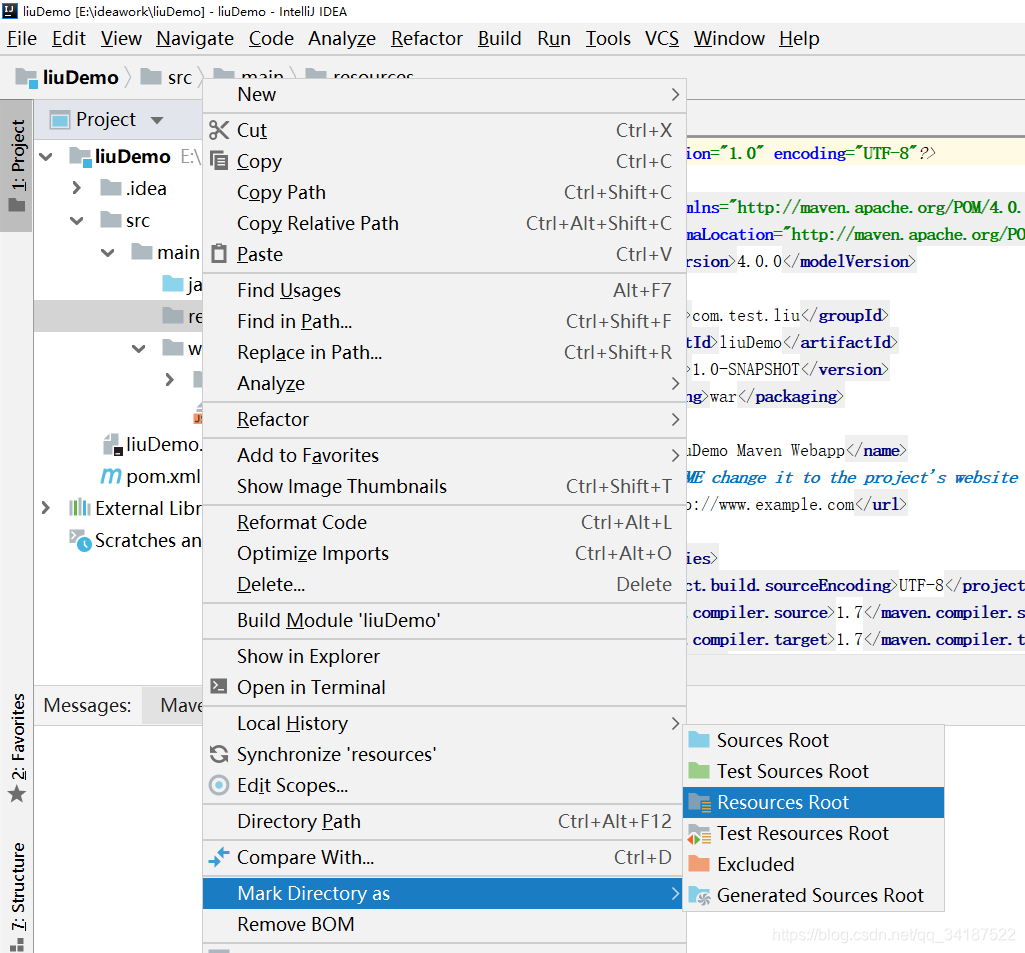
Task: Open the Build menu in menu bar
Action: coord(499,39)
